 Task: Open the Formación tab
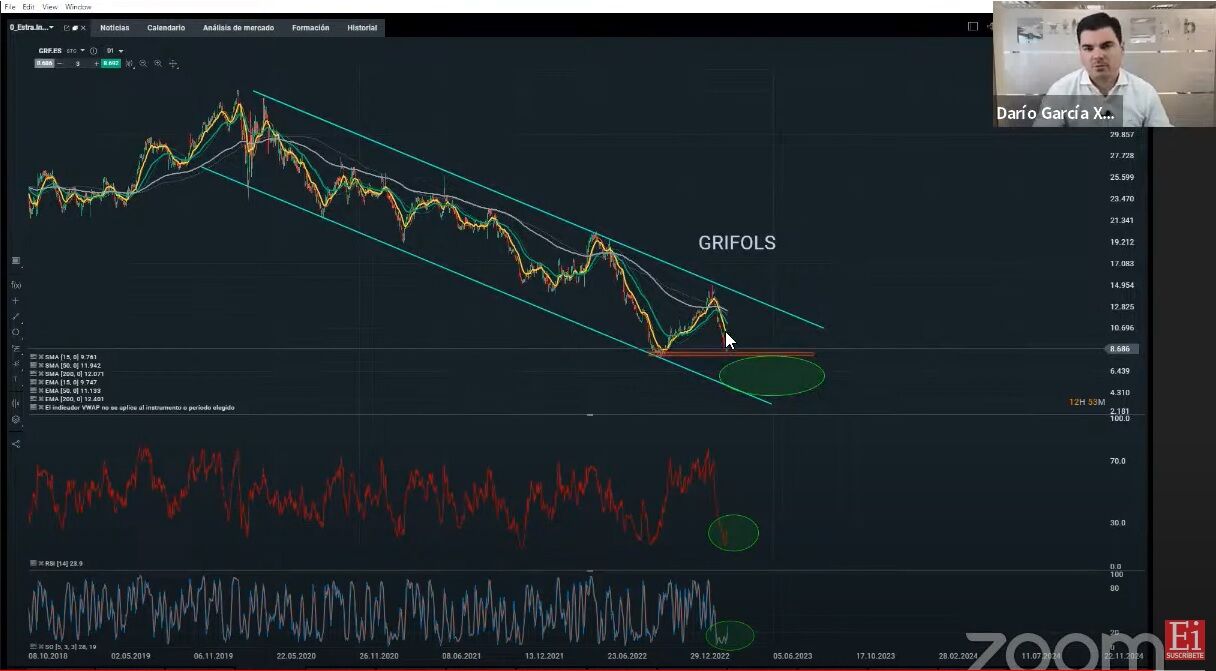coord(310,28)
